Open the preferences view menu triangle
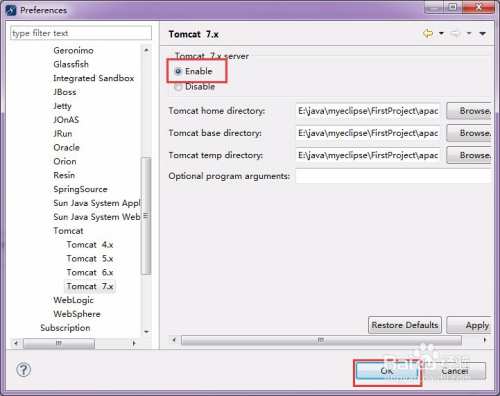500x396 pixels. 482,33
